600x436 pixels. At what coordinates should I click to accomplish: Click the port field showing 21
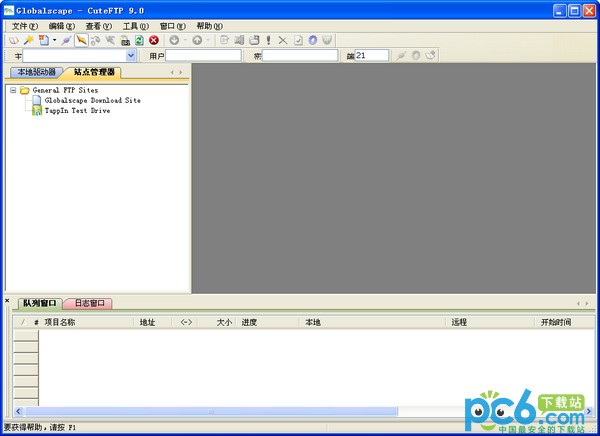tap(372, 56)
